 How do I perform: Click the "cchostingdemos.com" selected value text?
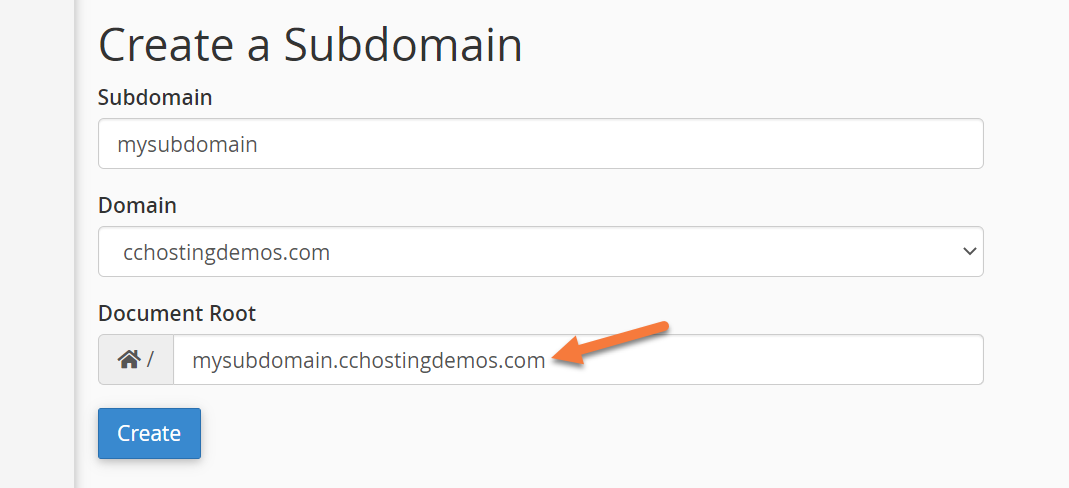(x=226, y=253)
